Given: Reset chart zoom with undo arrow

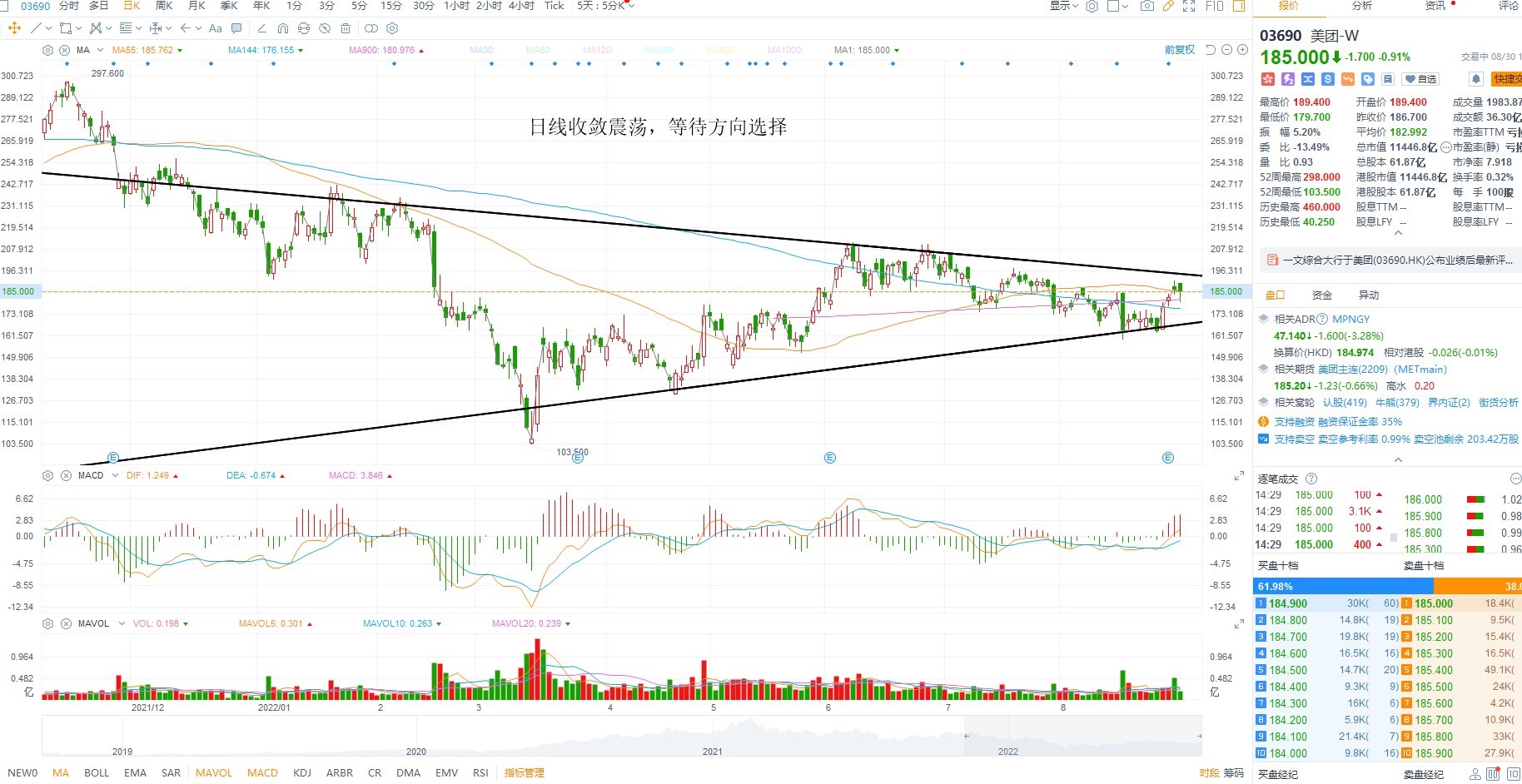Looking at the screenshot, I should coord(1211,50).
